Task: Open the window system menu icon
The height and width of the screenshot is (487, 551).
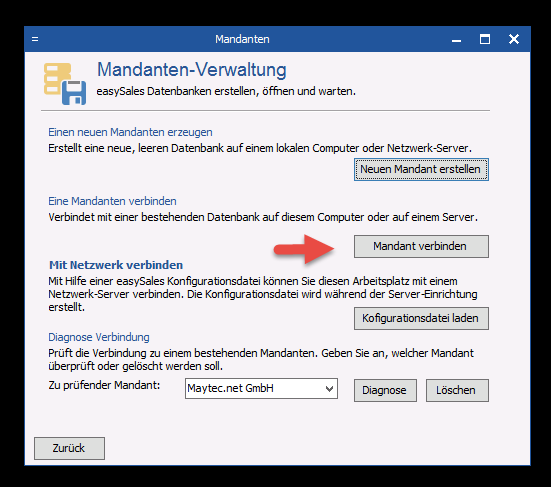Action: (35, 39)
